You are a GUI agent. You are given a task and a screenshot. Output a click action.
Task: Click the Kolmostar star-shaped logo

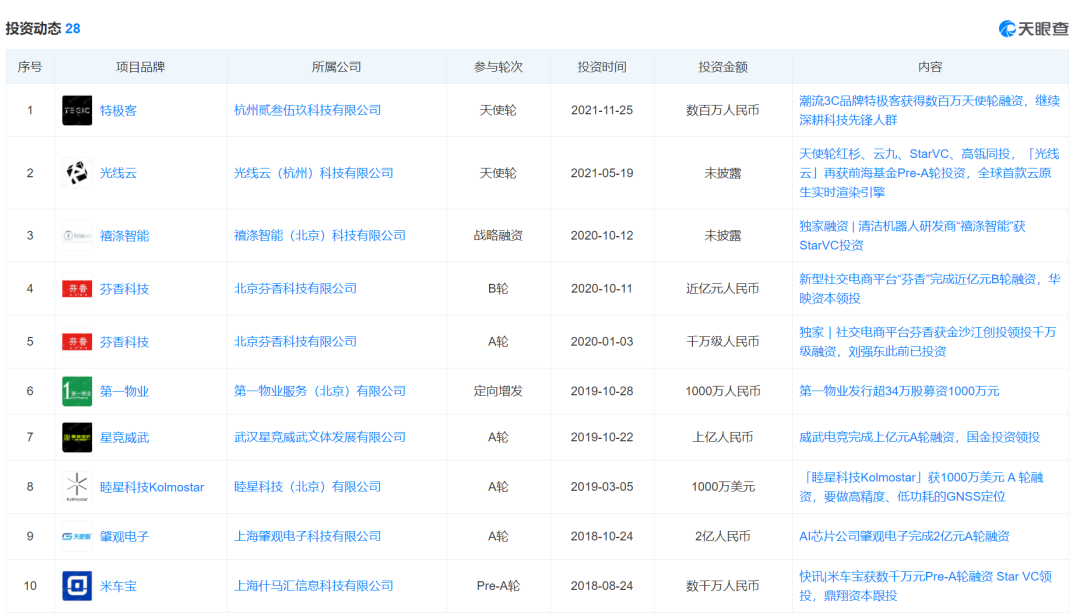click(x=77, y=487)
